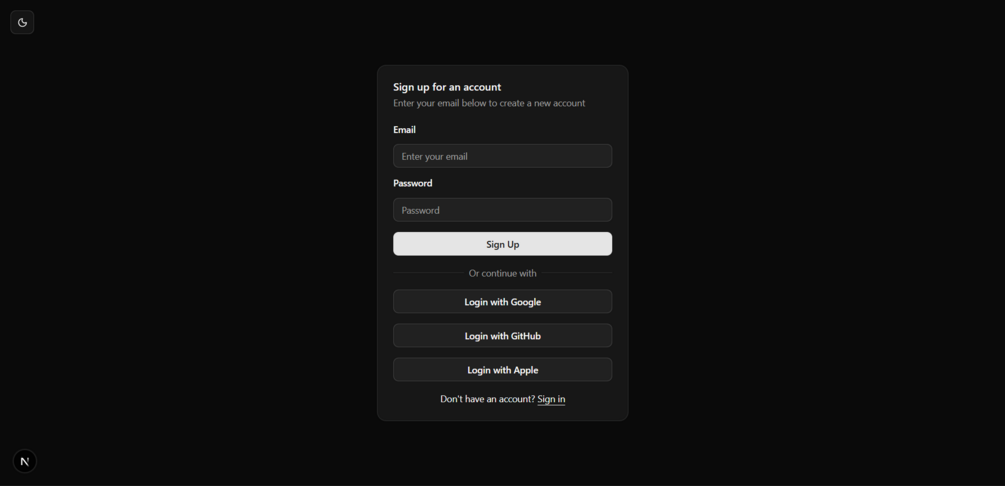Click the 'Or continue with' divider text
The height and width of the screenshot is (486, 1005).
pos(502,273)
